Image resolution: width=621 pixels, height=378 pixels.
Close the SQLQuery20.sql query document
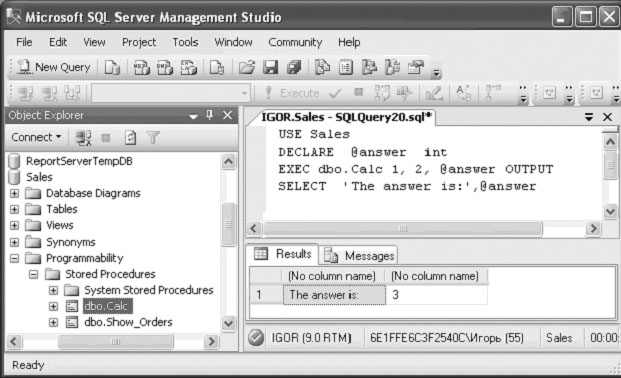608,117
